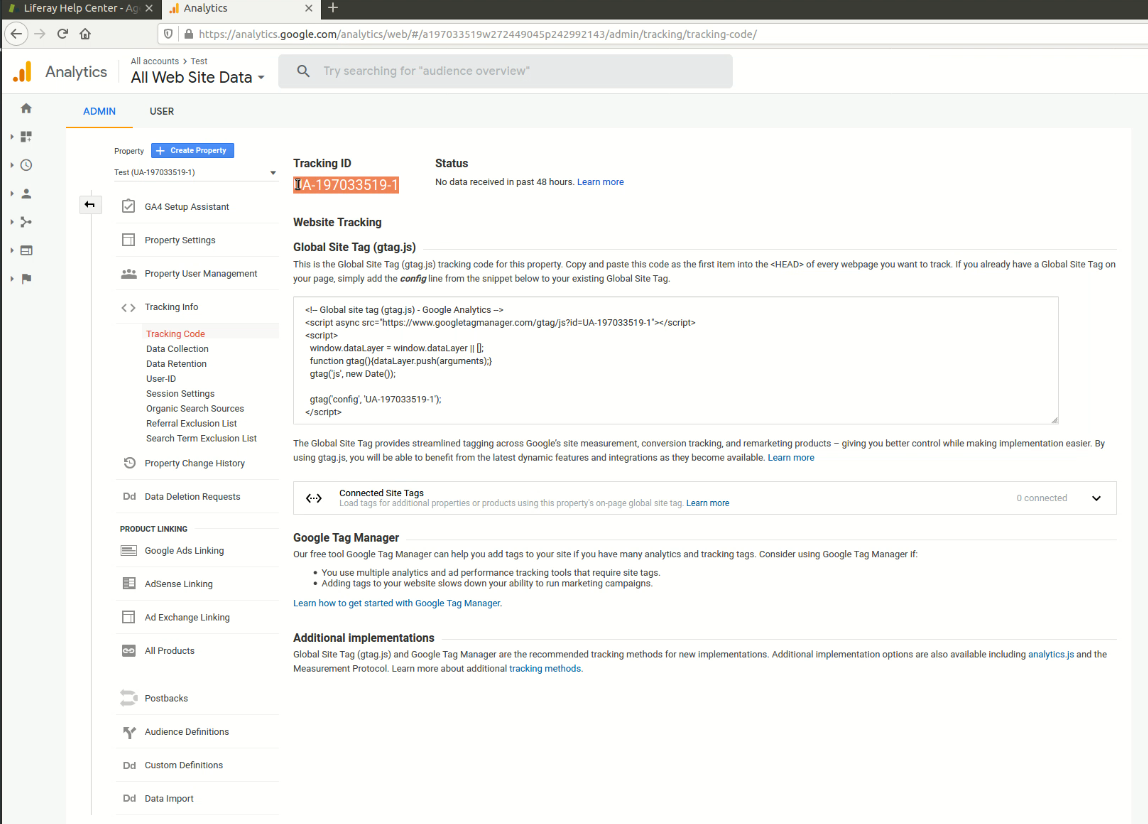Open Search Term Exclusion List item

tap(201, 439)
